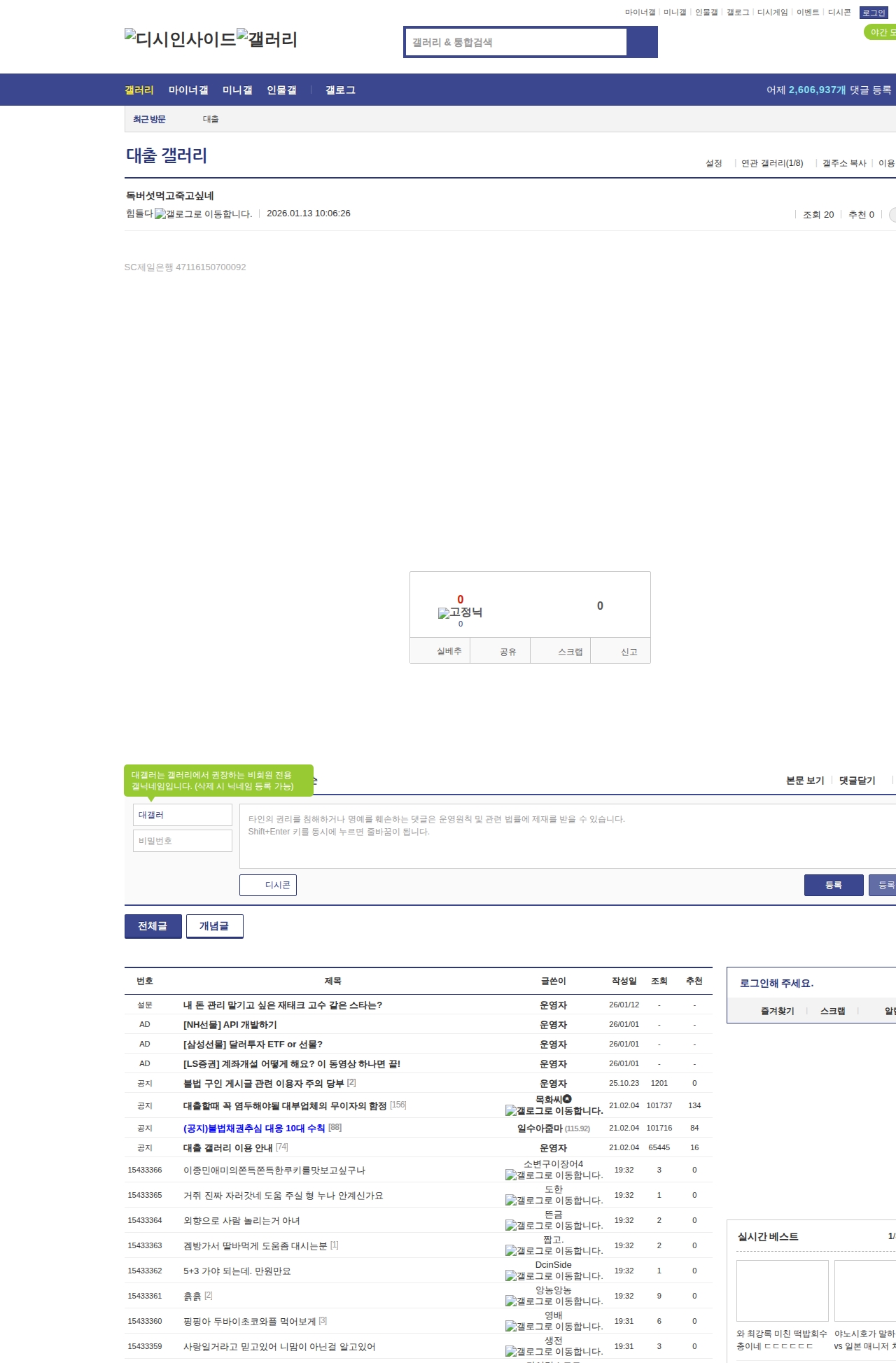Click the 조회 20 view count
The height and width of the screenshot is (1363, 896).
coord(818,215)
